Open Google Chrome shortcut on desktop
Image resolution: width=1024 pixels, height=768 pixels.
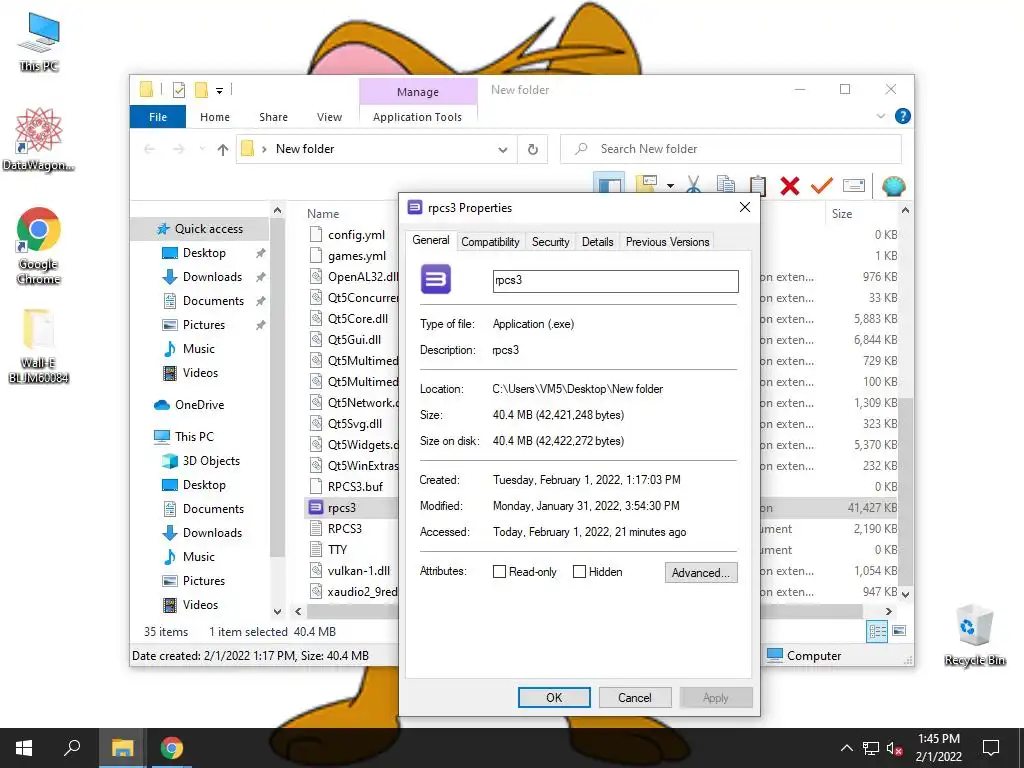[x=39, y=246]
